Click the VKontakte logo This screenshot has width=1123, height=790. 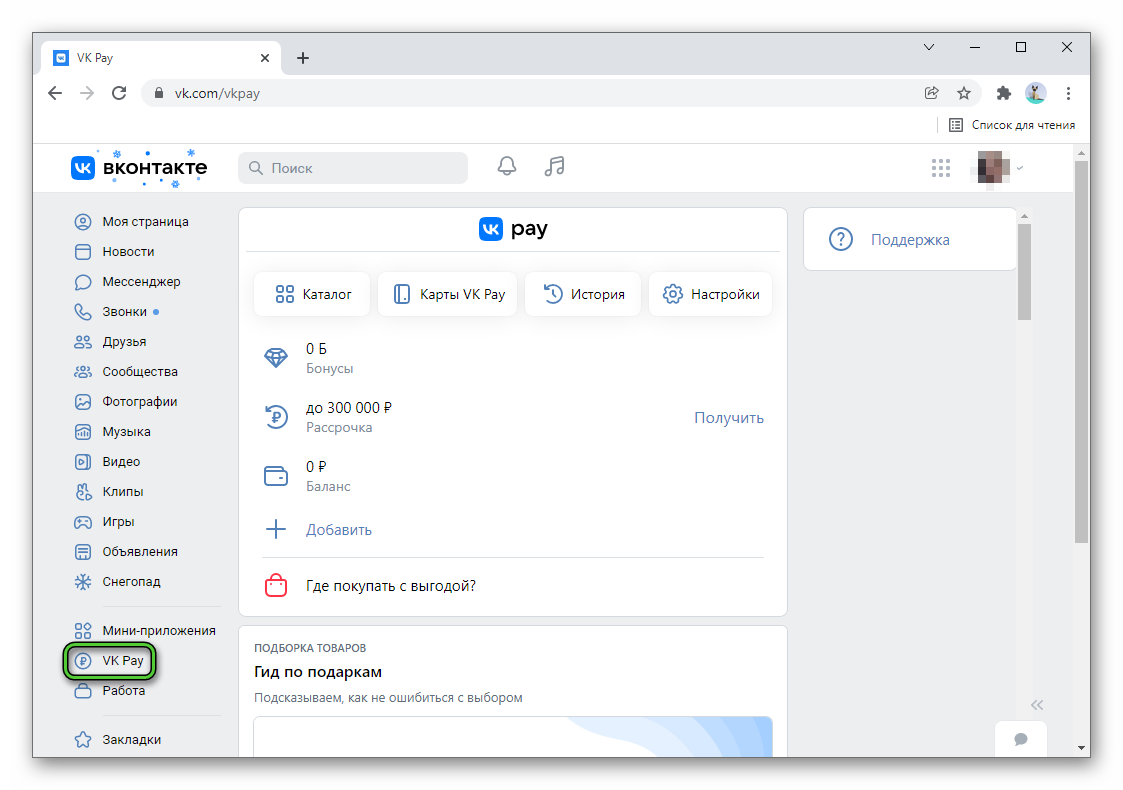click(139, 168)
